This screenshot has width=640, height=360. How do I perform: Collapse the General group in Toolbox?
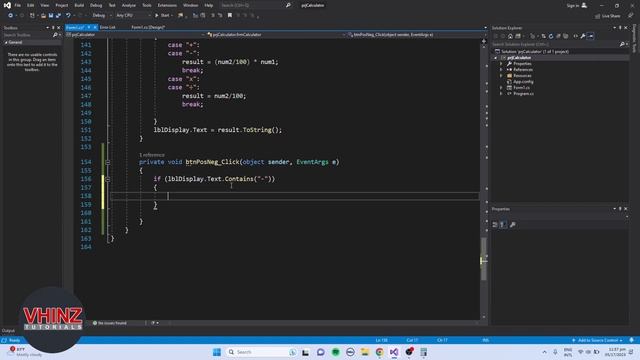point(6,42)
